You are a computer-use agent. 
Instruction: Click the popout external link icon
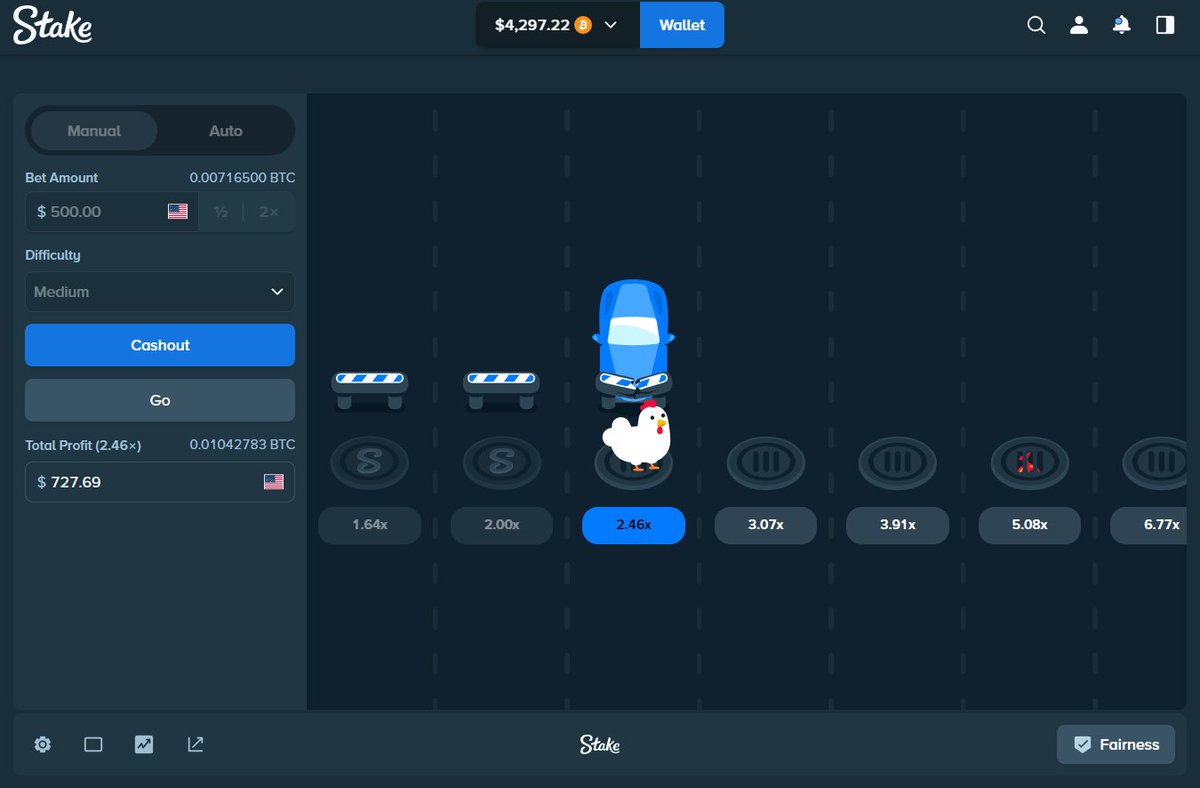pyautogui.click(x=195, y=744)
